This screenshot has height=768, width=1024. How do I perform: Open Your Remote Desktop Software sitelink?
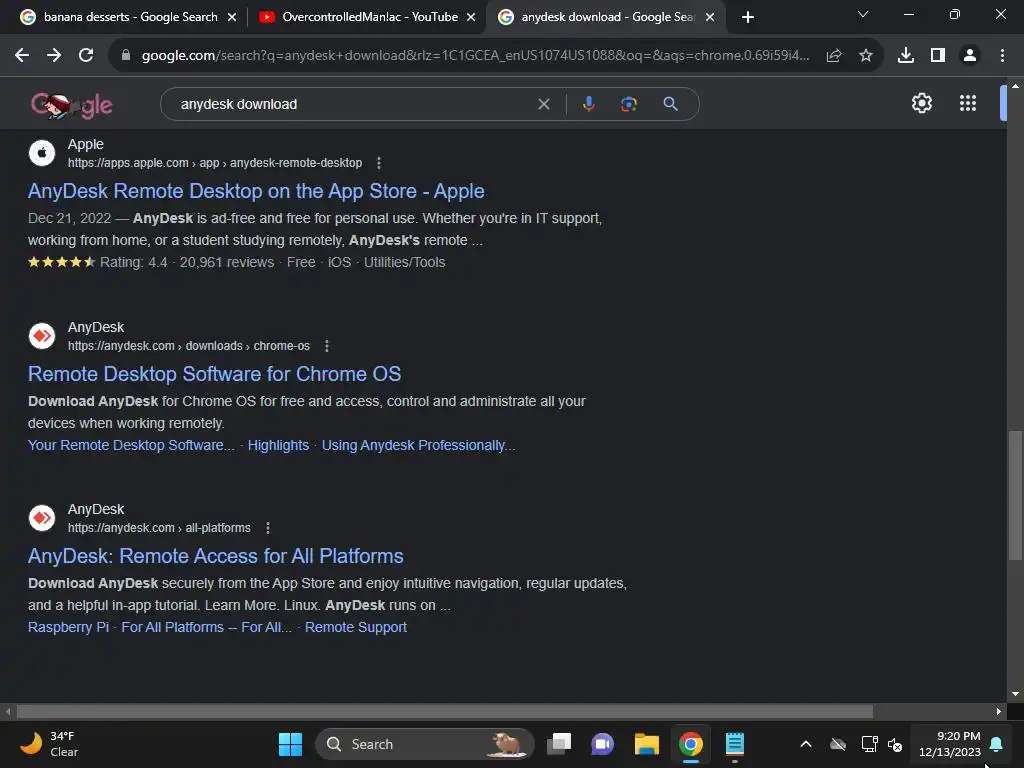[x=131, y=445]
